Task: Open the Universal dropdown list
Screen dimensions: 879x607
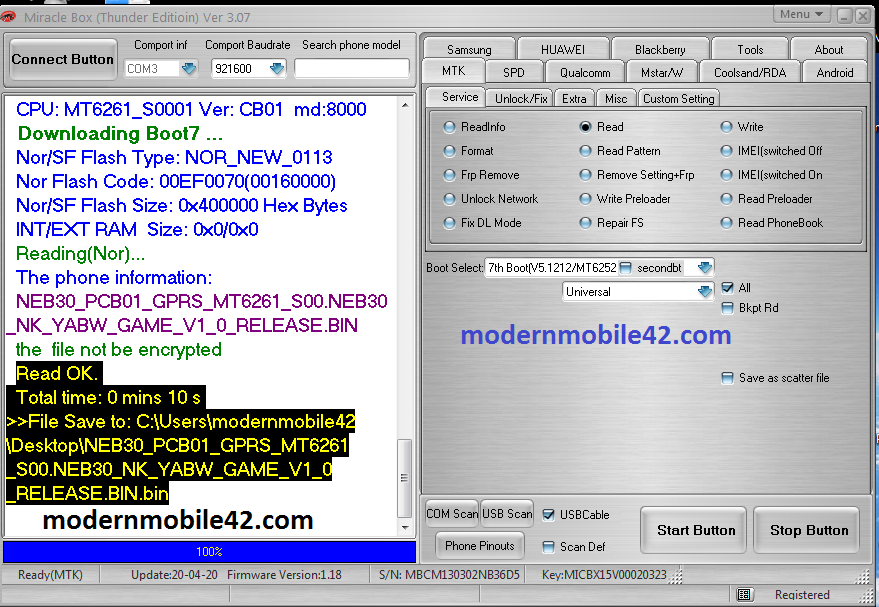Action: [x=705, y=291]
